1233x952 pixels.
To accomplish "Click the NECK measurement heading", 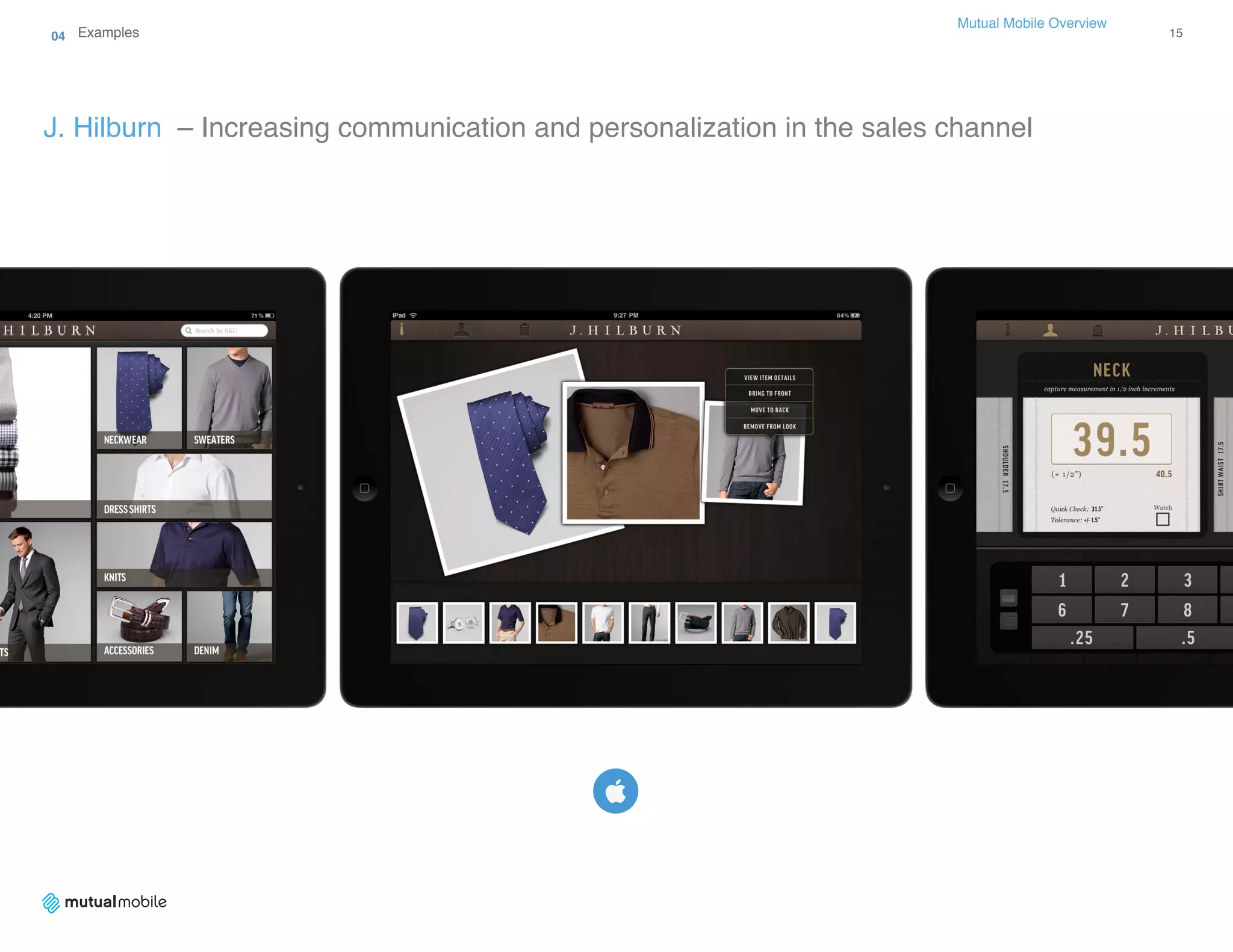I will [1111, 369].
